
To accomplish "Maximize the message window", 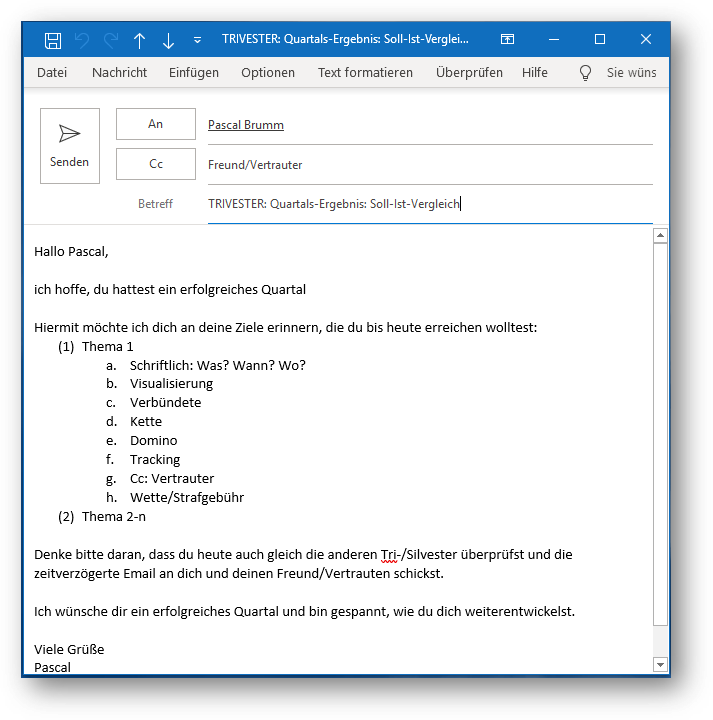I will (600, 39).
